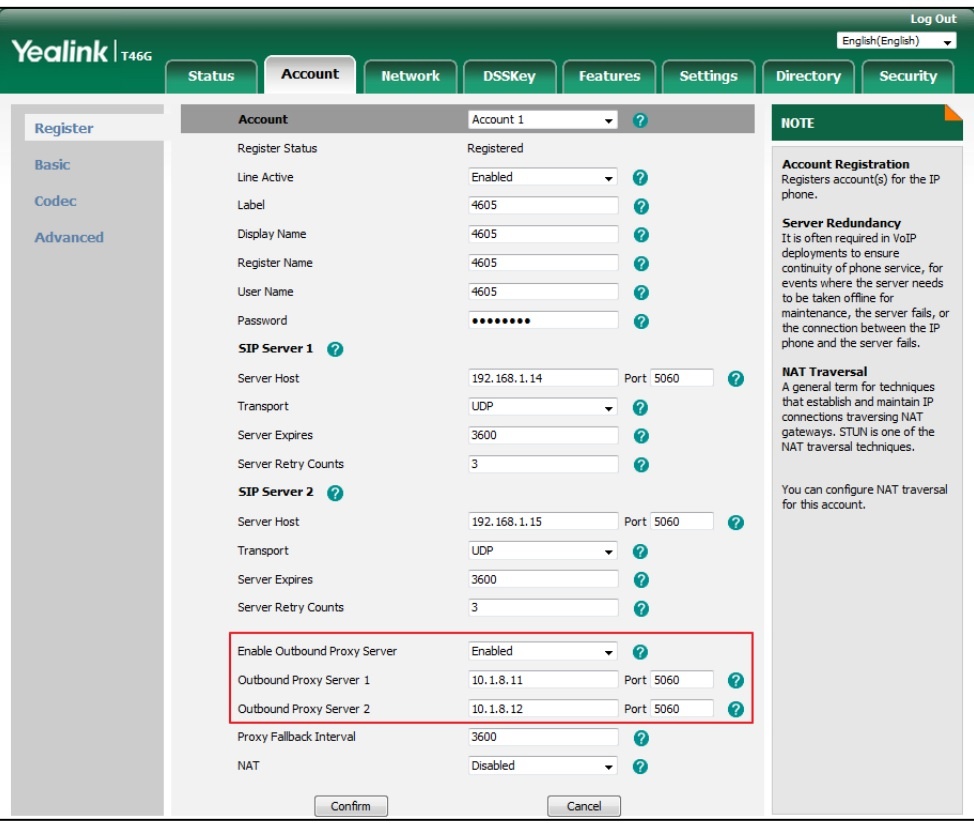Click help icon for SIP Server 2 Transport
Viewport: 974px width, 823px height.
click(x=640, y=552)
